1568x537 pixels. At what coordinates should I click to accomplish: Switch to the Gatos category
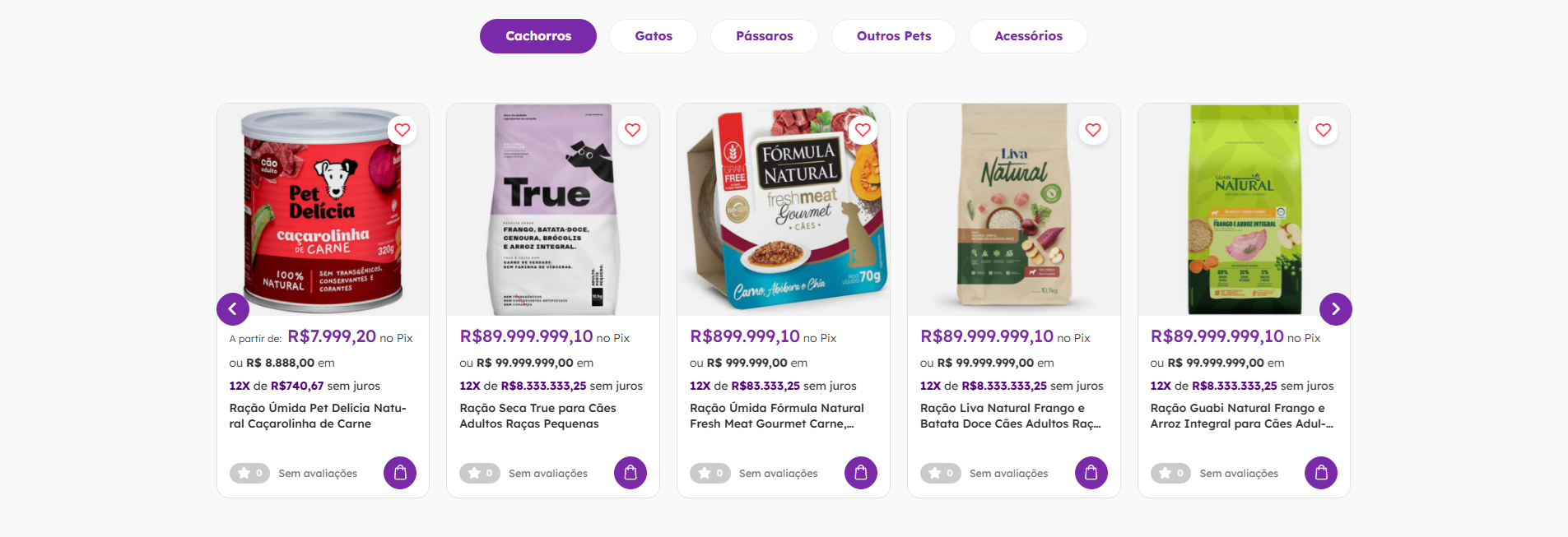click(653, 35)
